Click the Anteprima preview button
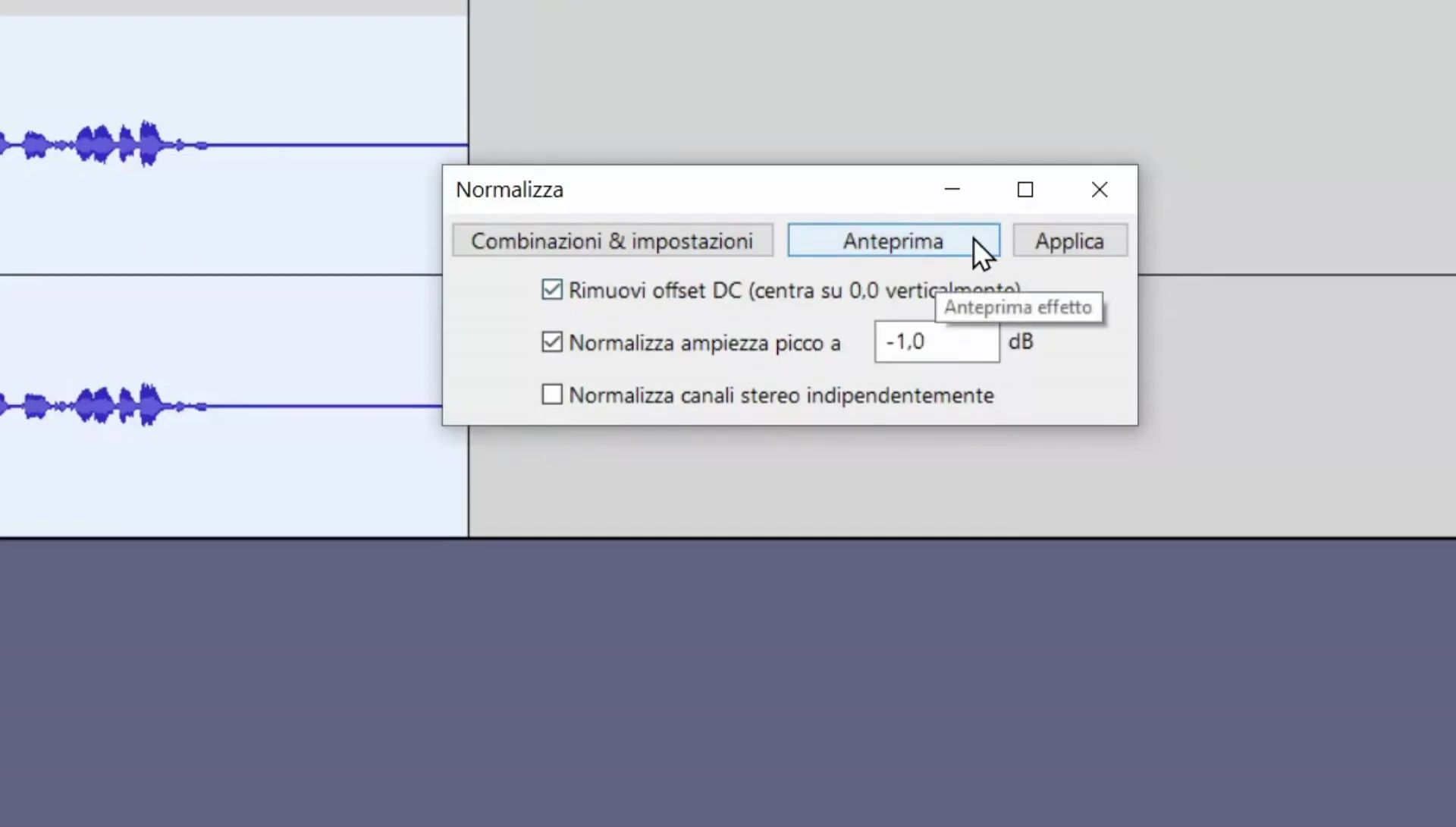Screen dimensions: 1456x827 (893, 241)
